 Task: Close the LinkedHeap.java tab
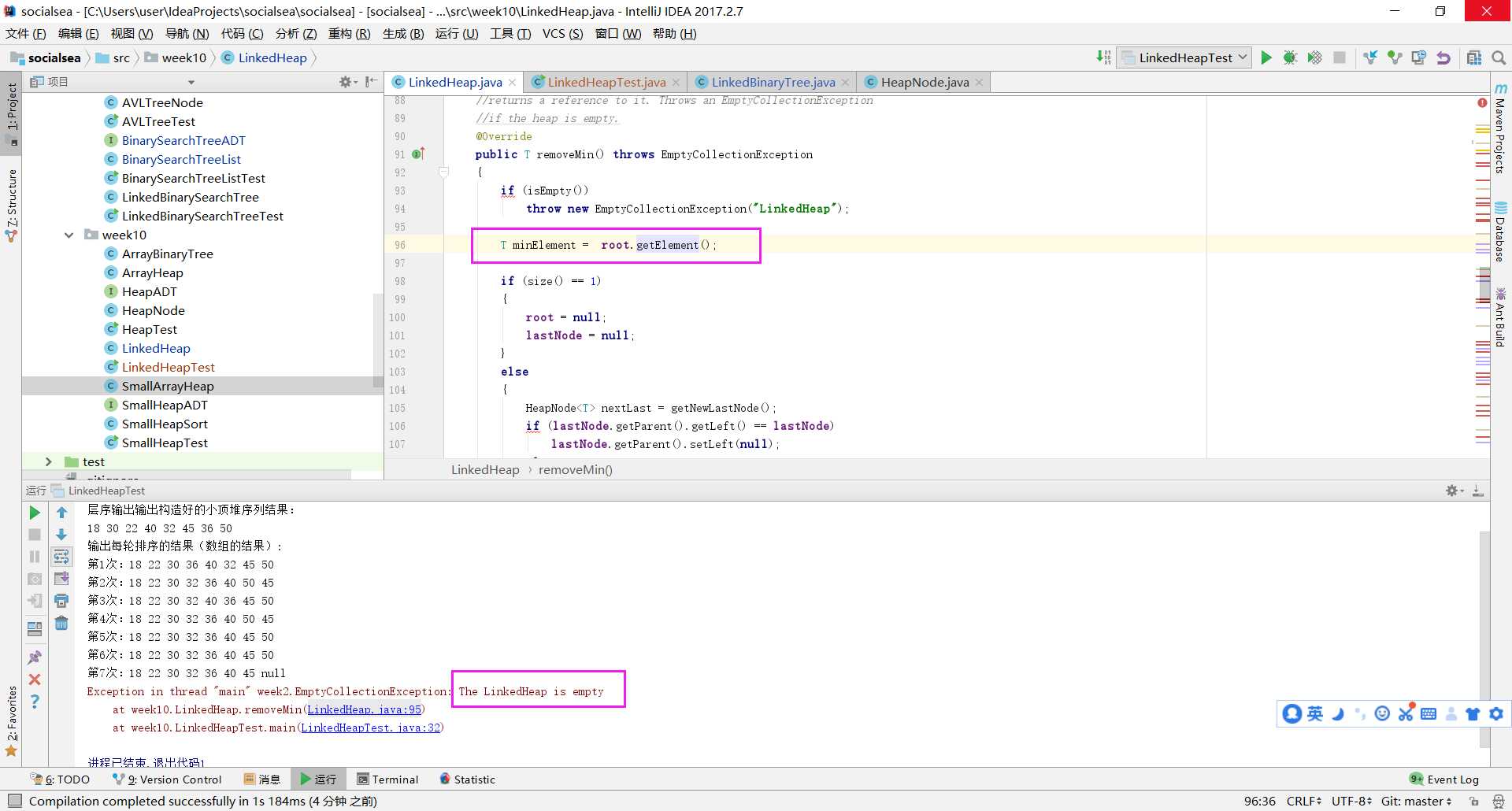point(513,82)
